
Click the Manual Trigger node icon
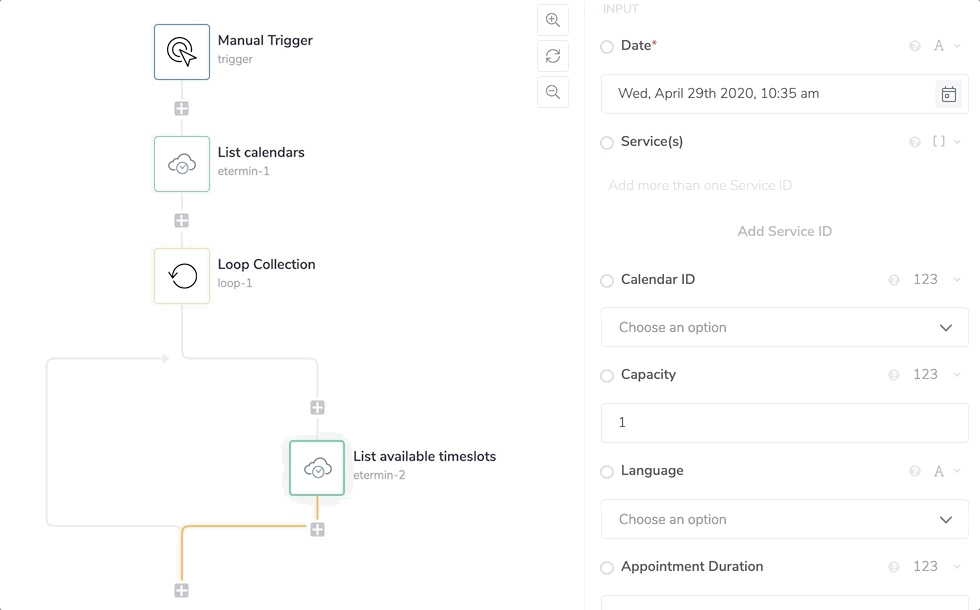(182, 52)
